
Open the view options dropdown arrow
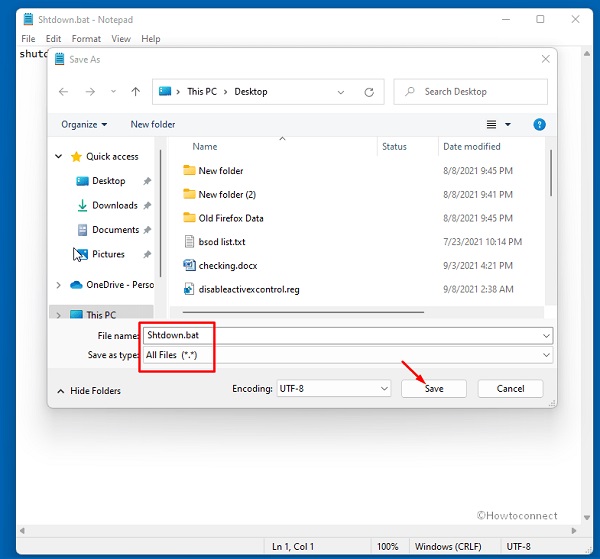(x=508, y=124)
